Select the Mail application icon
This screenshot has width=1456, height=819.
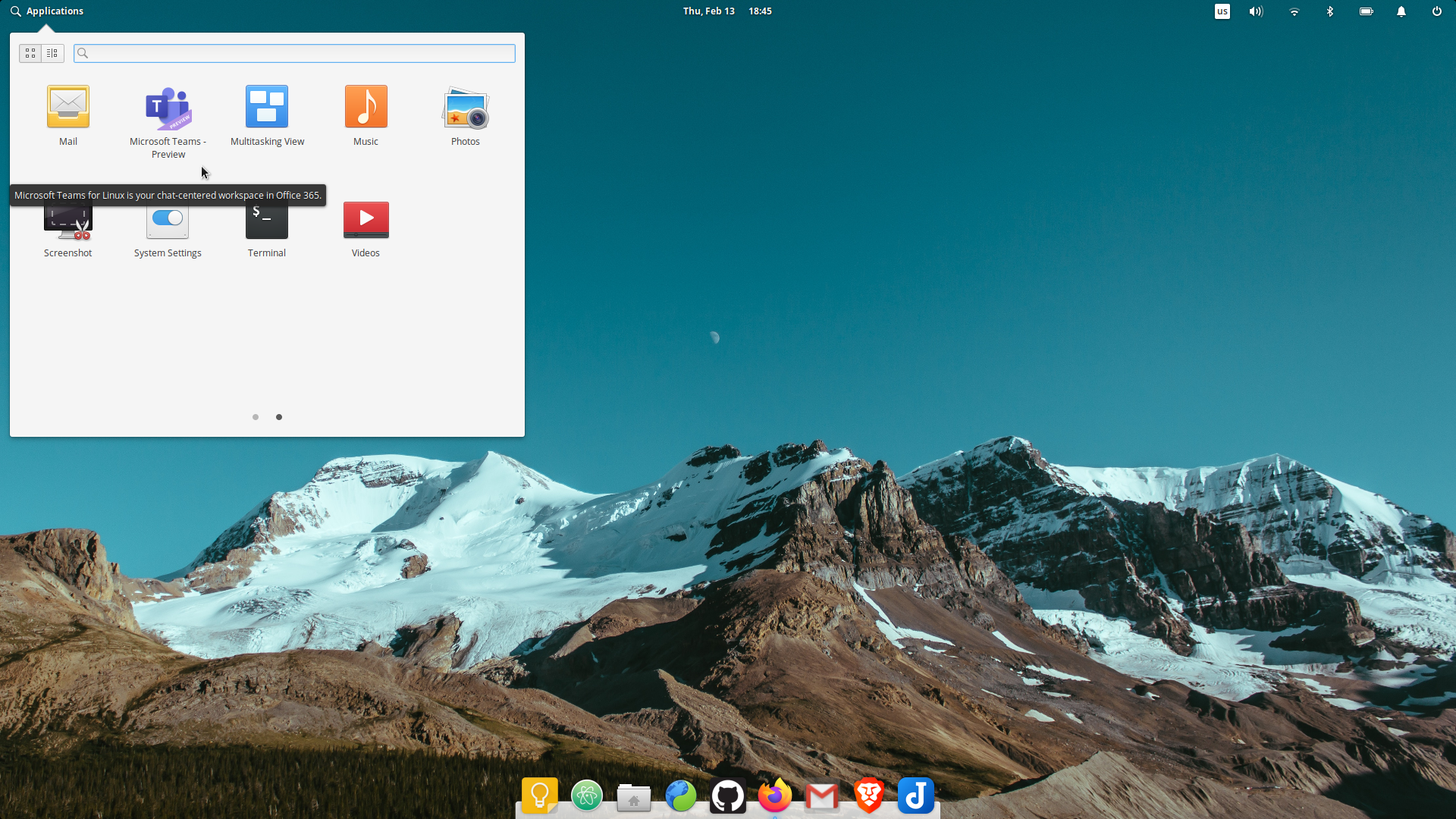click(68, 106)
